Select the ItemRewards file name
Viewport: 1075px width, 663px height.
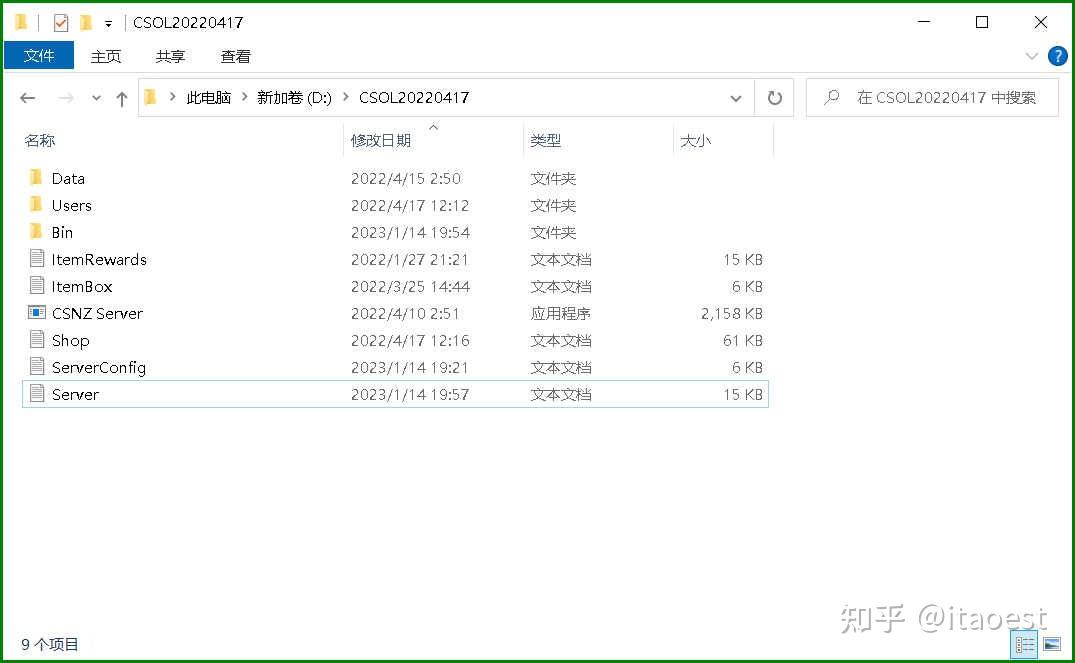point(99,259)
